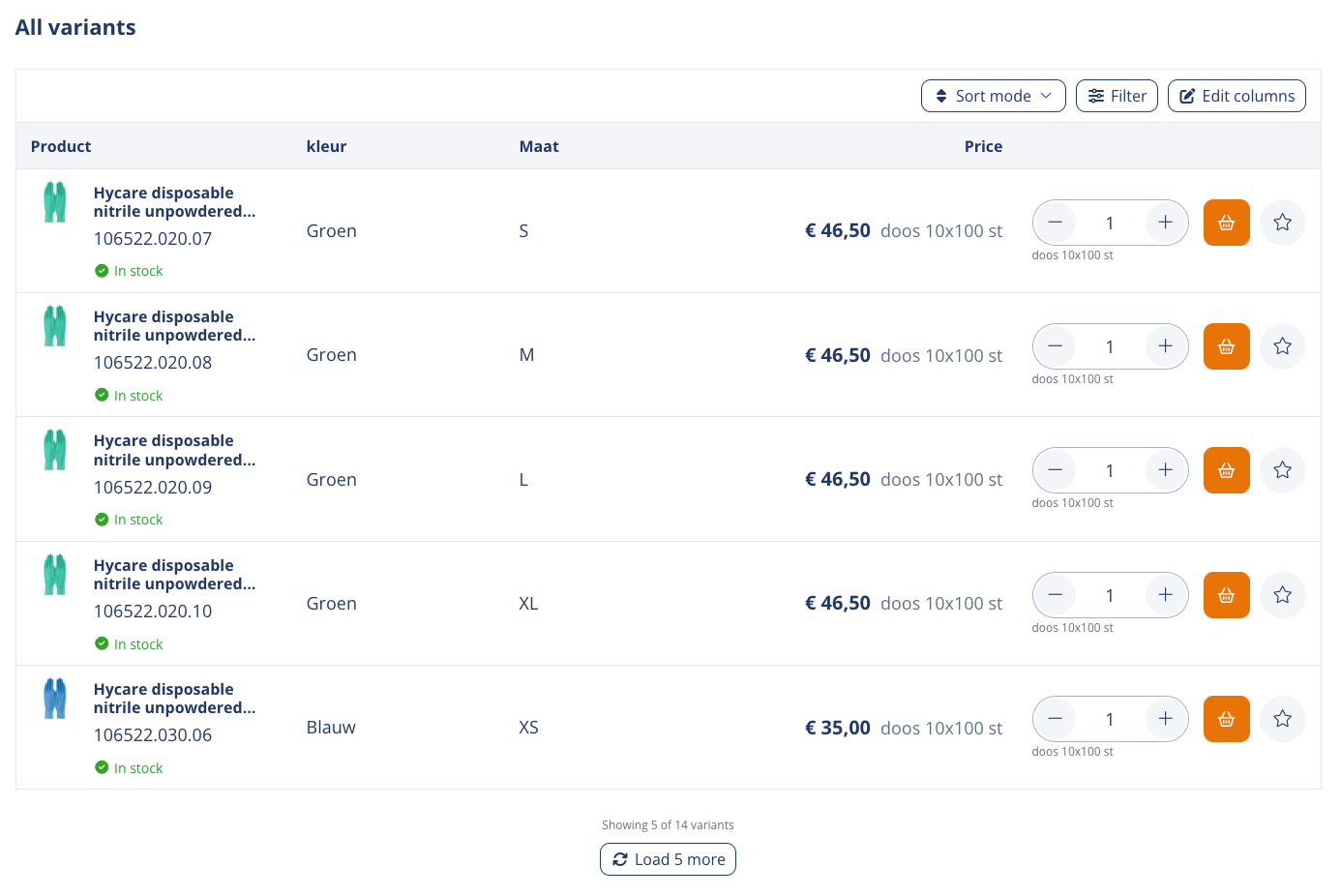Click the XL size cell
1341x896 pixels.
(x=528, y=604)
